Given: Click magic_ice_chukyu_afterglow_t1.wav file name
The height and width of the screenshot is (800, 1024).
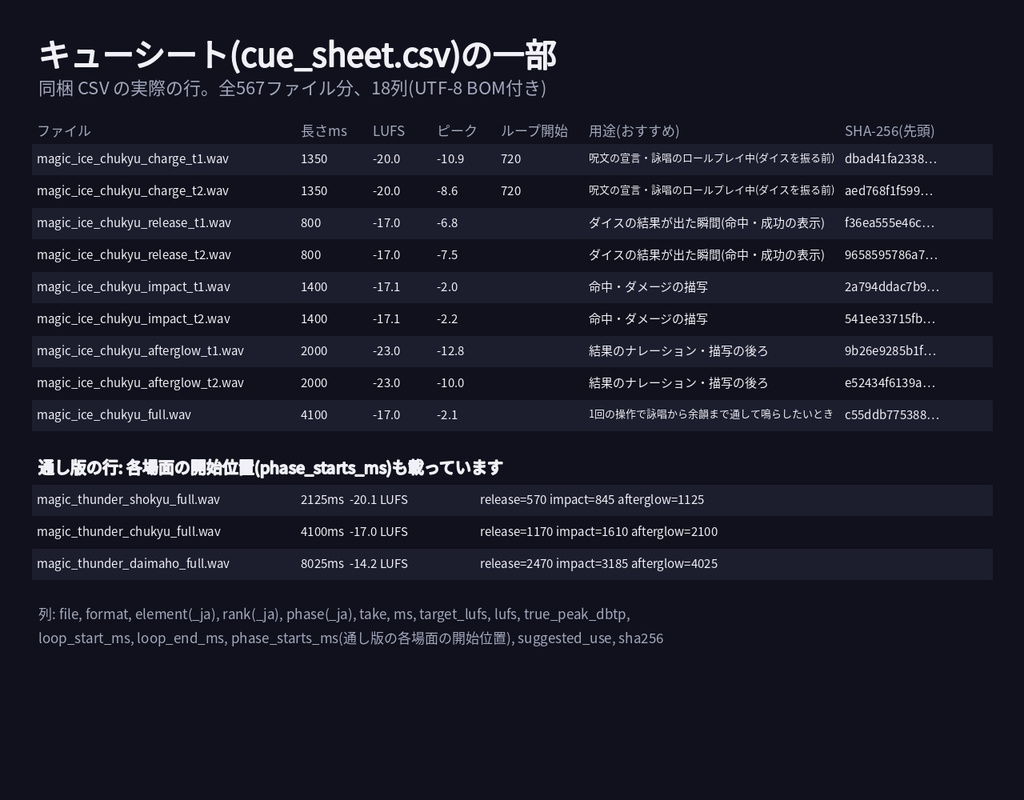Looking at the screenshot, I should [140, 351].
